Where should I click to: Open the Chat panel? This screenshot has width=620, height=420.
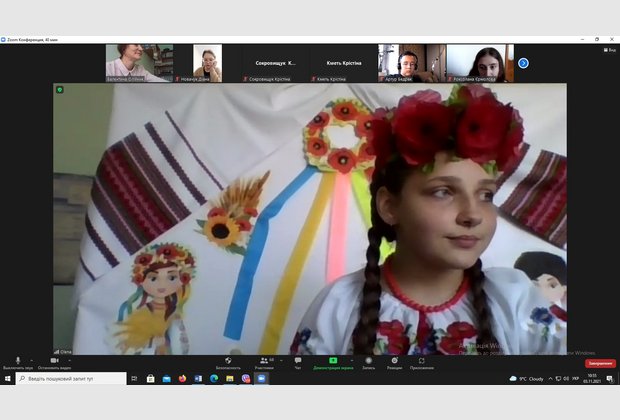(297, 362)
